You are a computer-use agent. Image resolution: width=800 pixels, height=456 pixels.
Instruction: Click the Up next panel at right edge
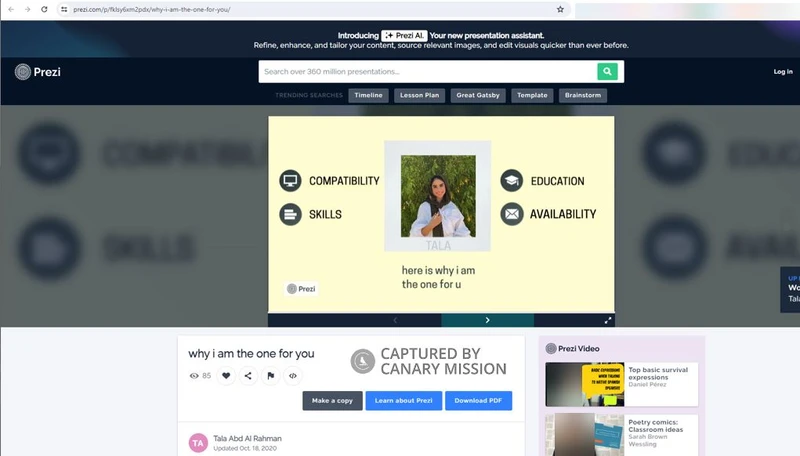tap(790, 289)
